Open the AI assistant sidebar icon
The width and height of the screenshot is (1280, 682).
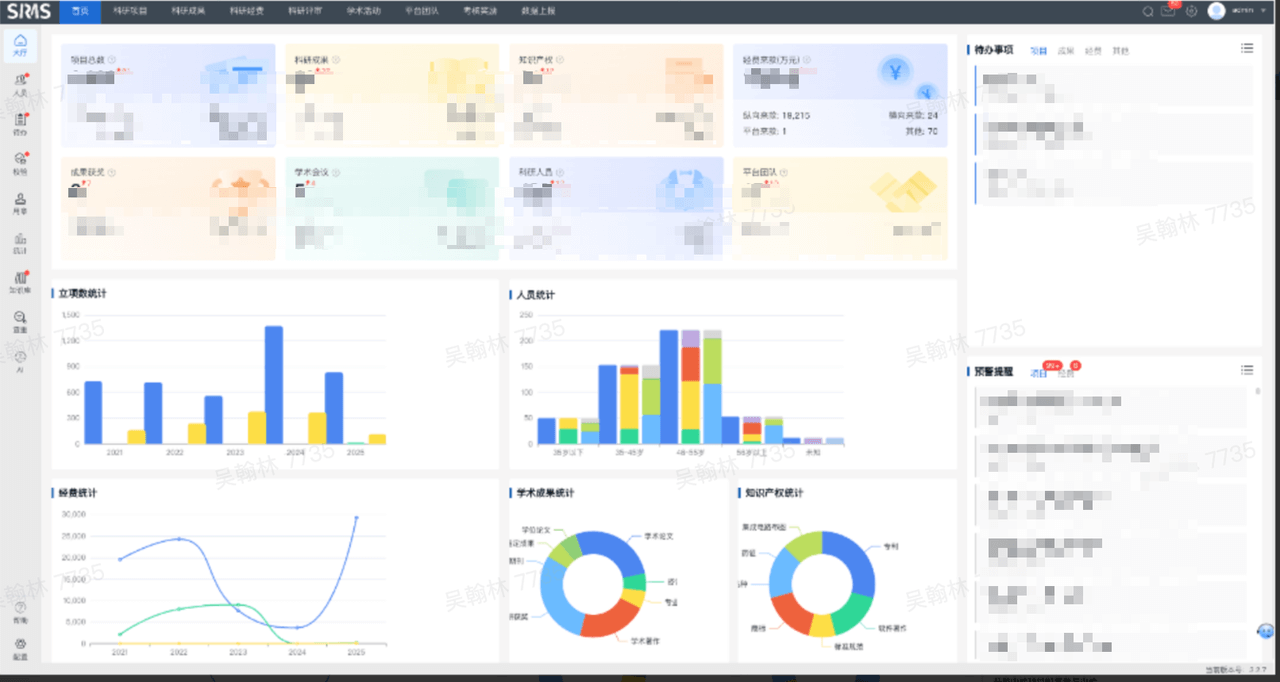coord(20,361)
